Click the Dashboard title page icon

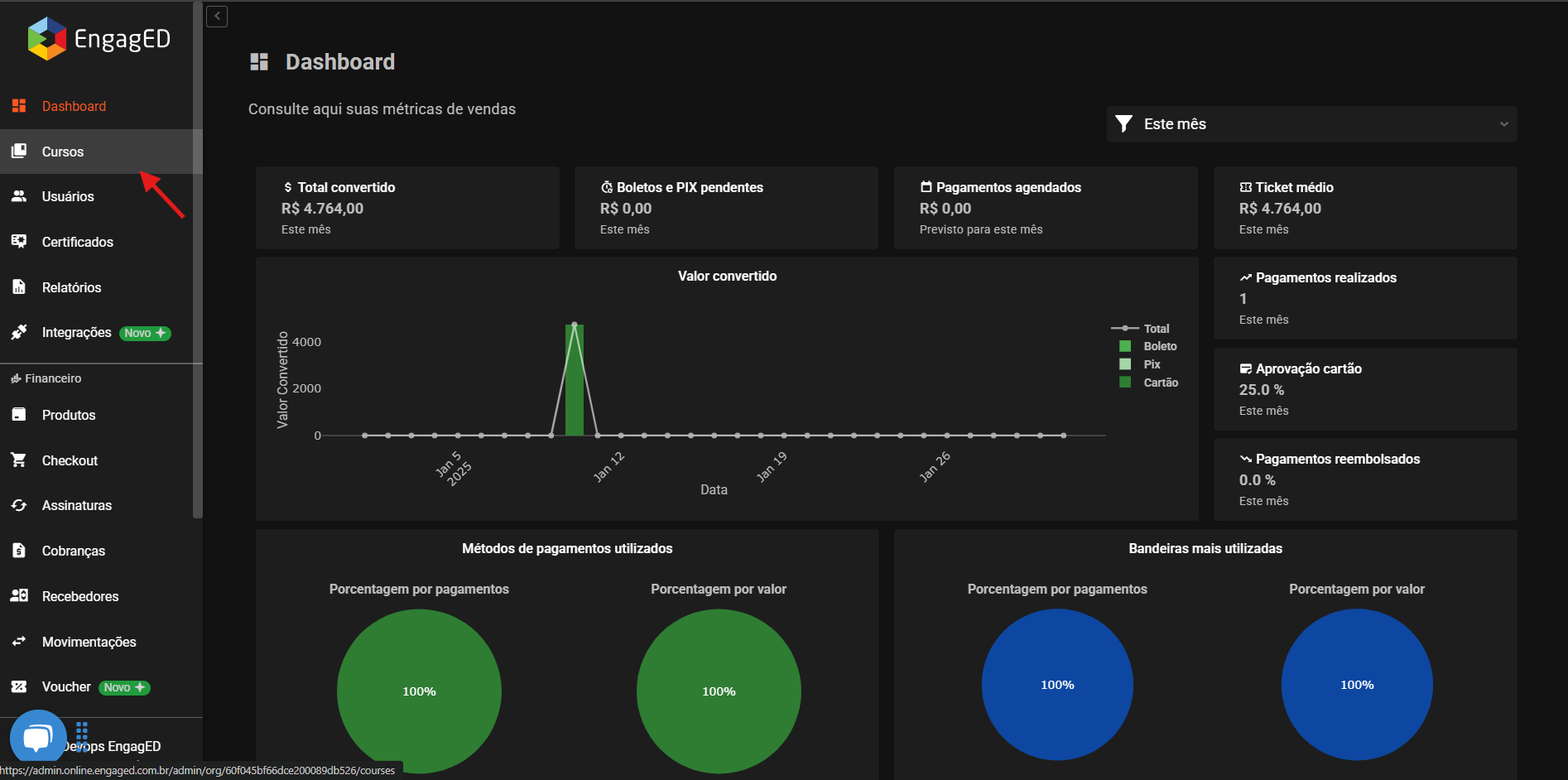point(259,62)
